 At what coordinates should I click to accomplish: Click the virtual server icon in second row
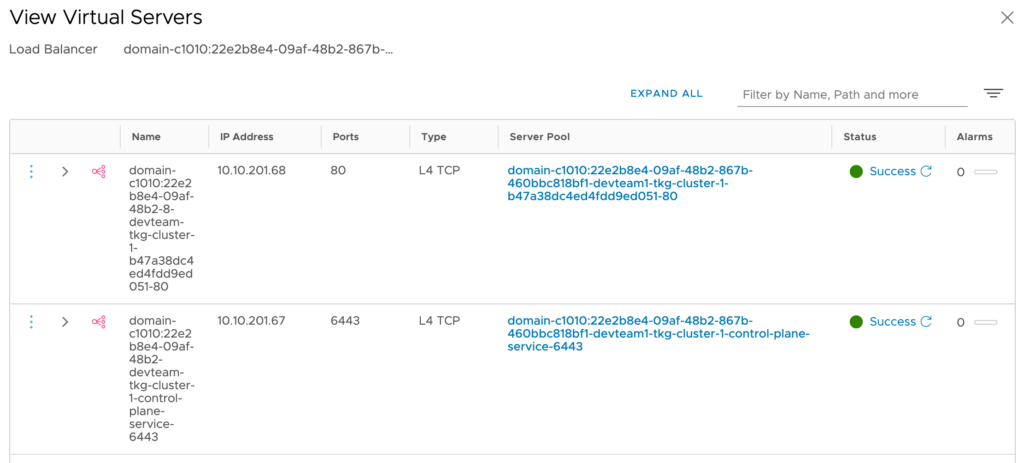coord(98,322)
